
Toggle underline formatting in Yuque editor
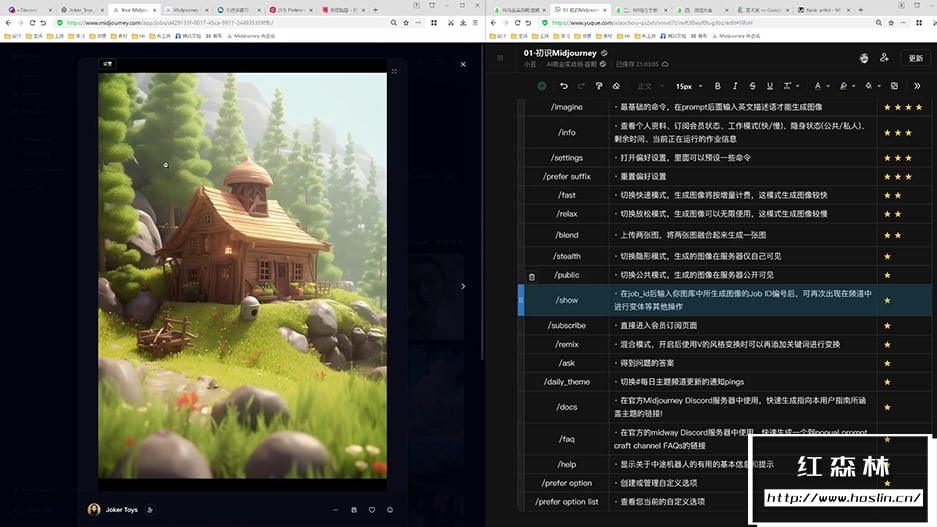[x=770, y=86]
